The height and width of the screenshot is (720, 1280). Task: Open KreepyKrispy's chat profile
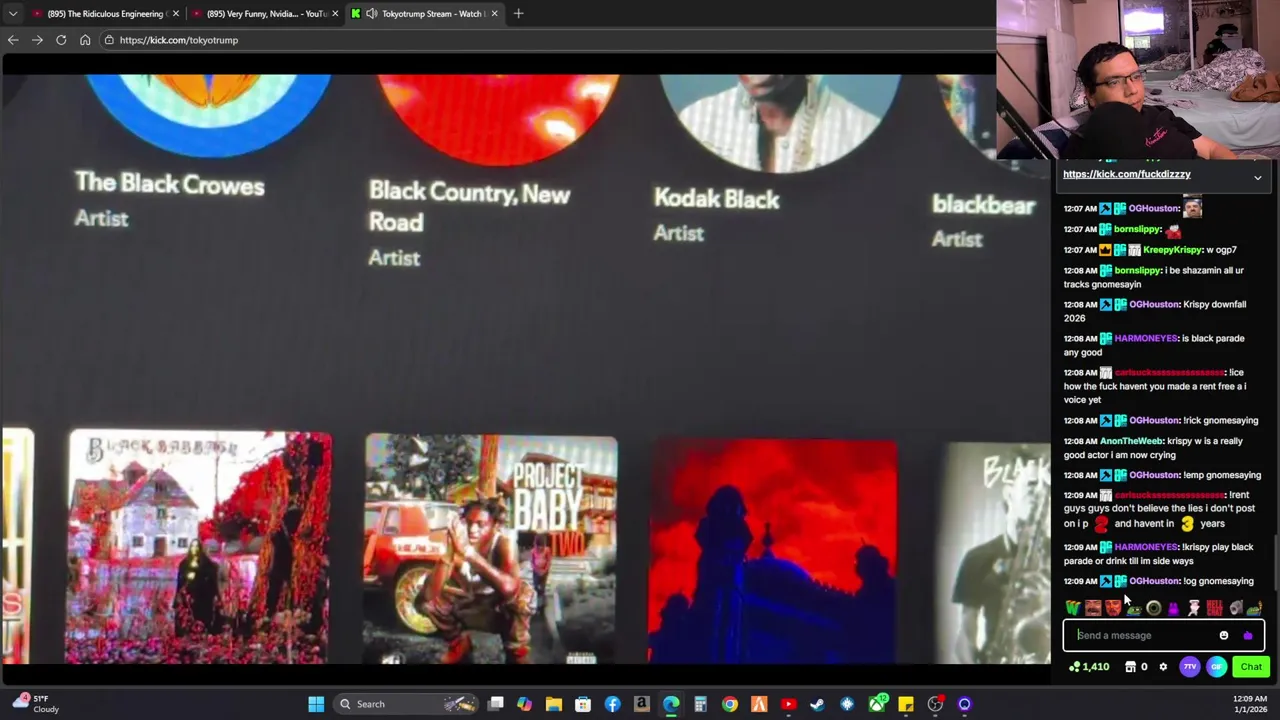[x=1173, y=250]
